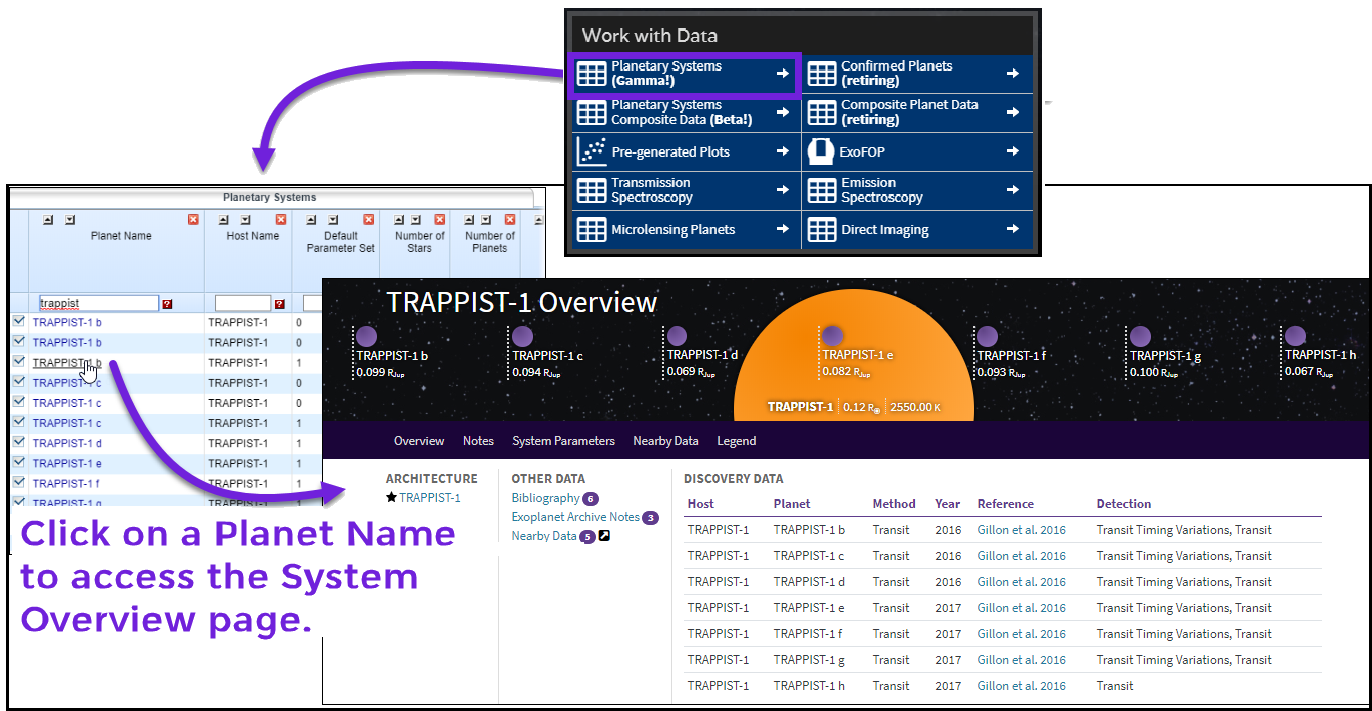
Task: Sort Planet Name column descending arrow
Action: point(69,220)
